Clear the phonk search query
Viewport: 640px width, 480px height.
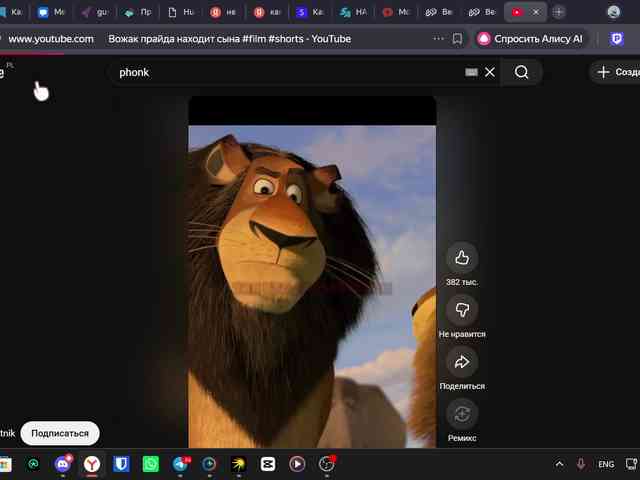coord(490,72)
